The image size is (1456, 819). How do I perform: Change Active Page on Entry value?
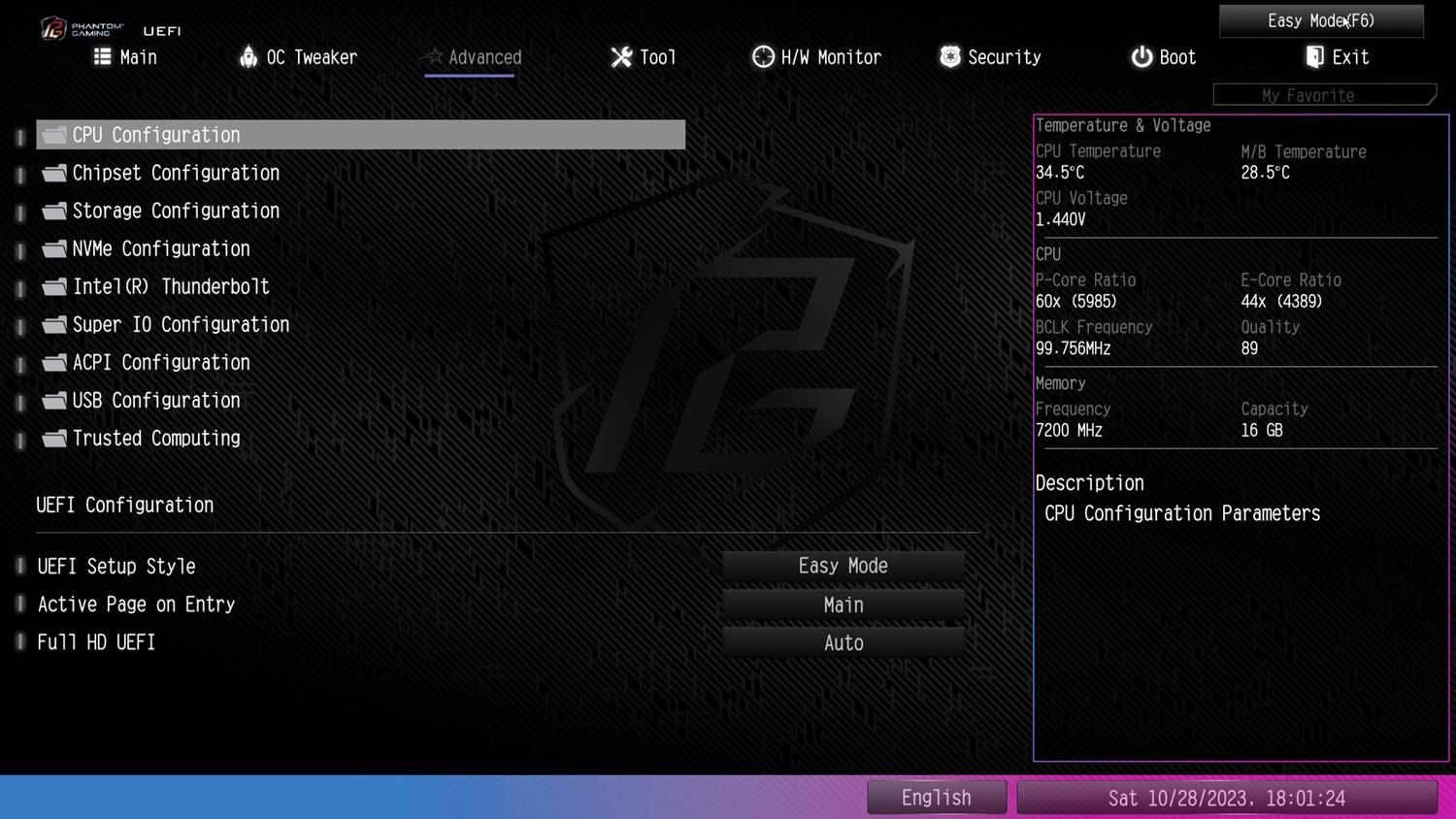coord(843,605)
